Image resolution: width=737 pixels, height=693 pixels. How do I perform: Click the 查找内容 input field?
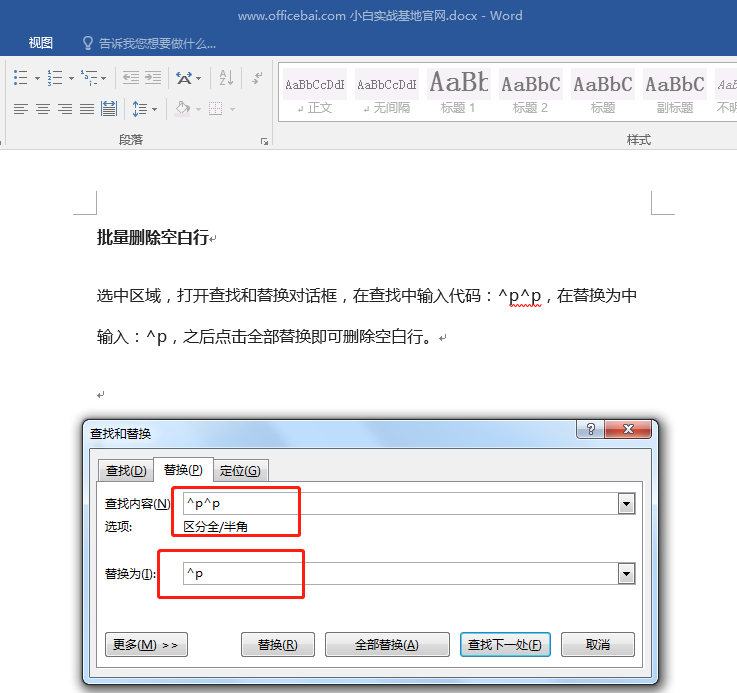click(x=400, y=504)
